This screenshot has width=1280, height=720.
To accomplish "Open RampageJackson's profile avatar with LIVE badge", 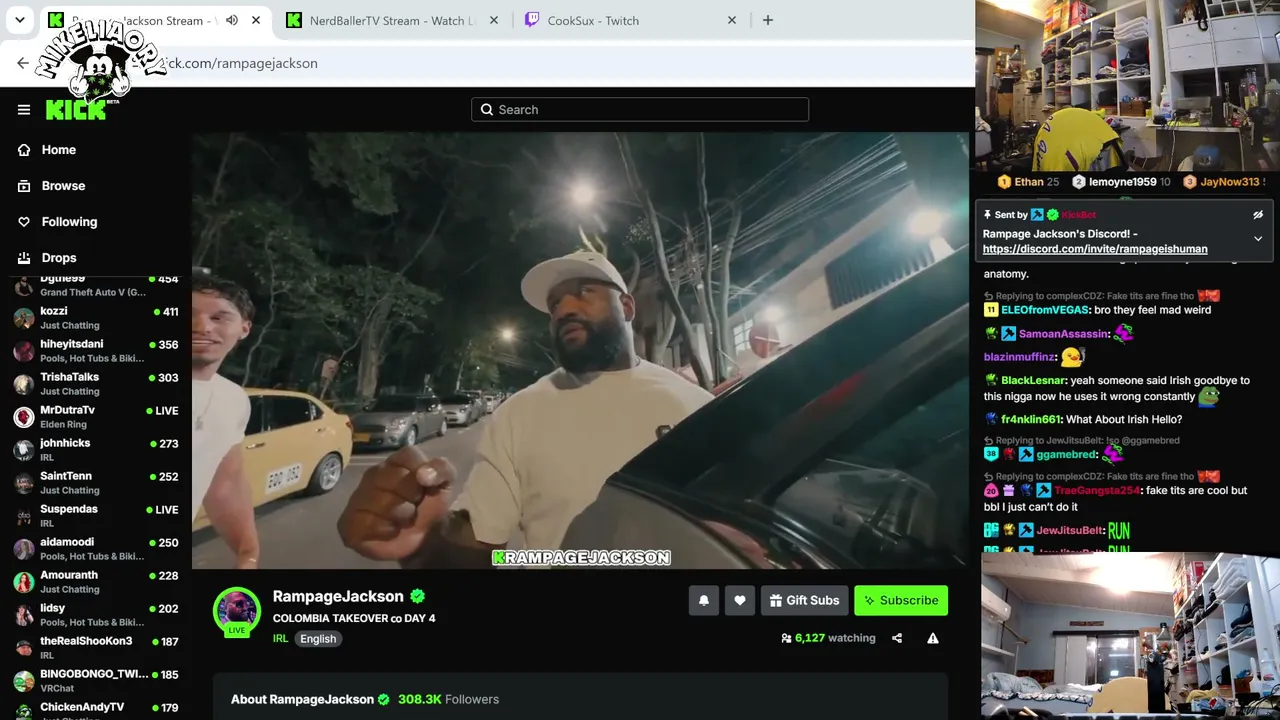I will (237, 612).
